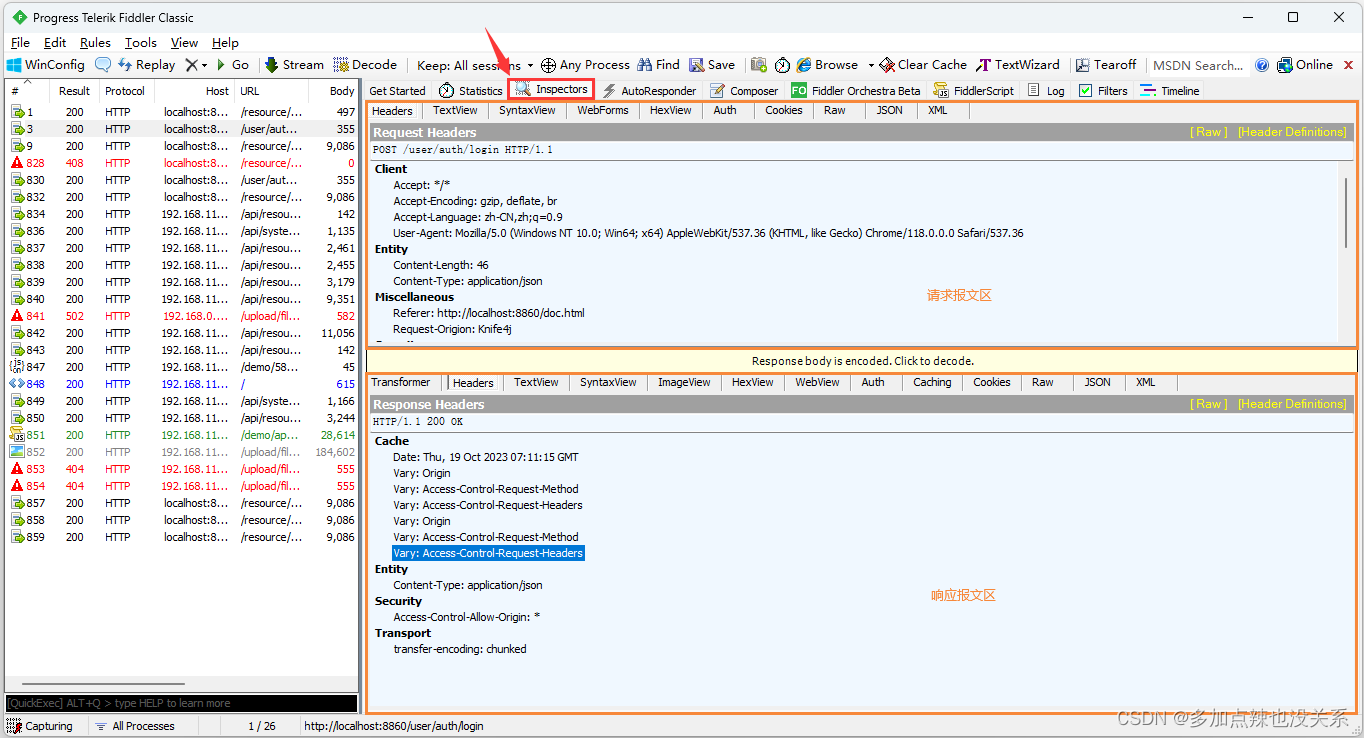
Task: Click Clear Cache in toolbar
Action: [923, 65]
